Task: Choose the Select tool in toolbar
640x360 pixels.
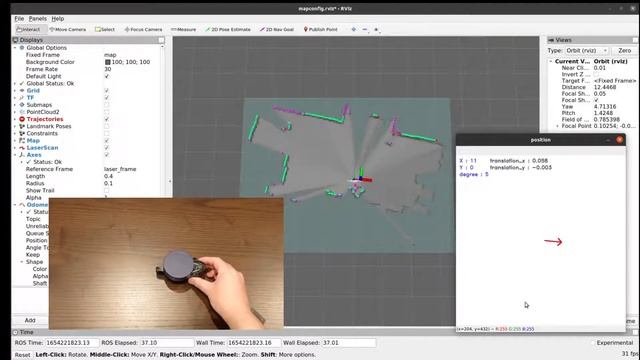Action: pos(105,29)
